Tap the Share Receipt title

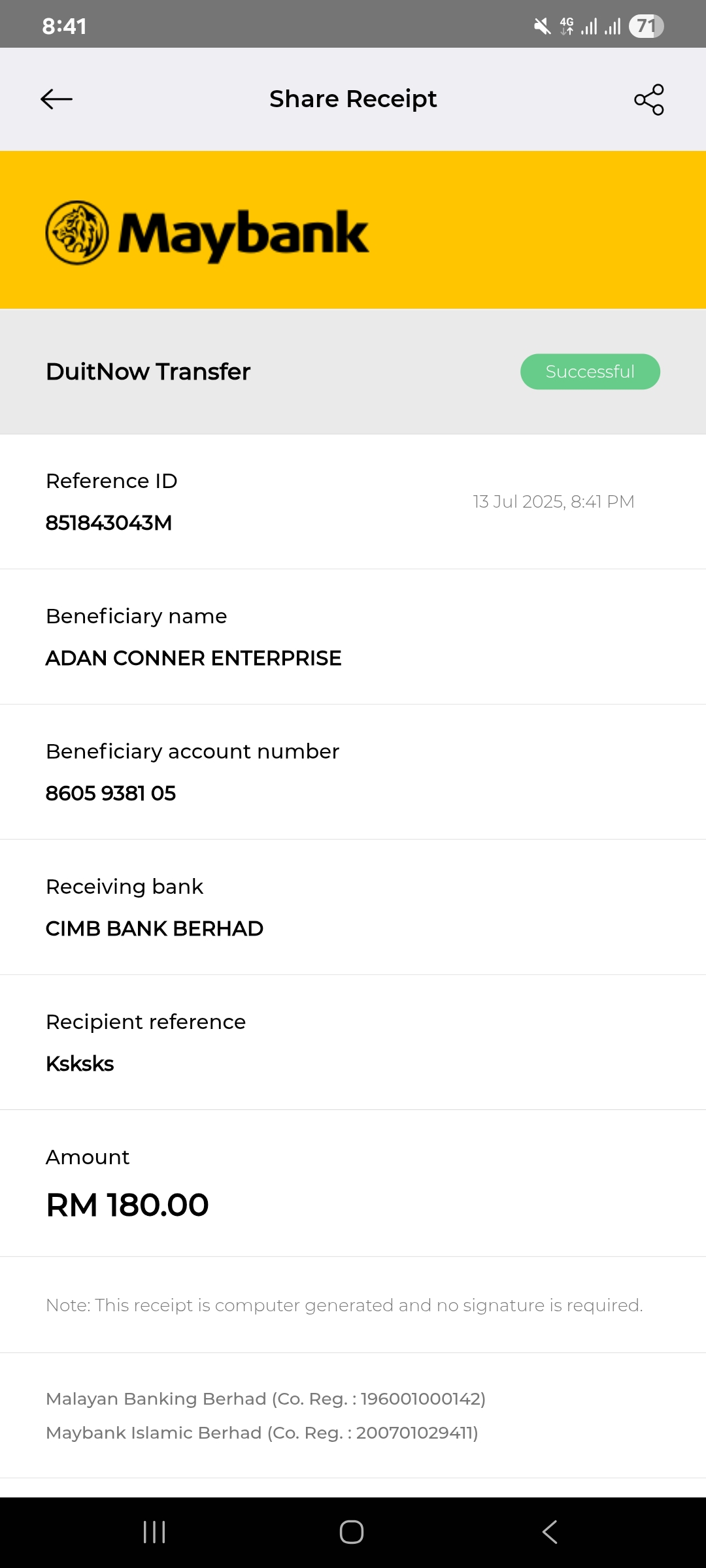point(353,99)
